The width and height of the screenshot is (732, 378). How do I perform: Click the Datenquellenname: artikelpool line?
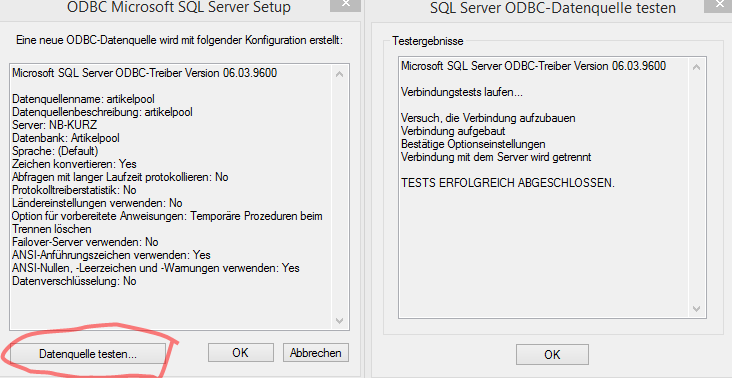point(83,99)
